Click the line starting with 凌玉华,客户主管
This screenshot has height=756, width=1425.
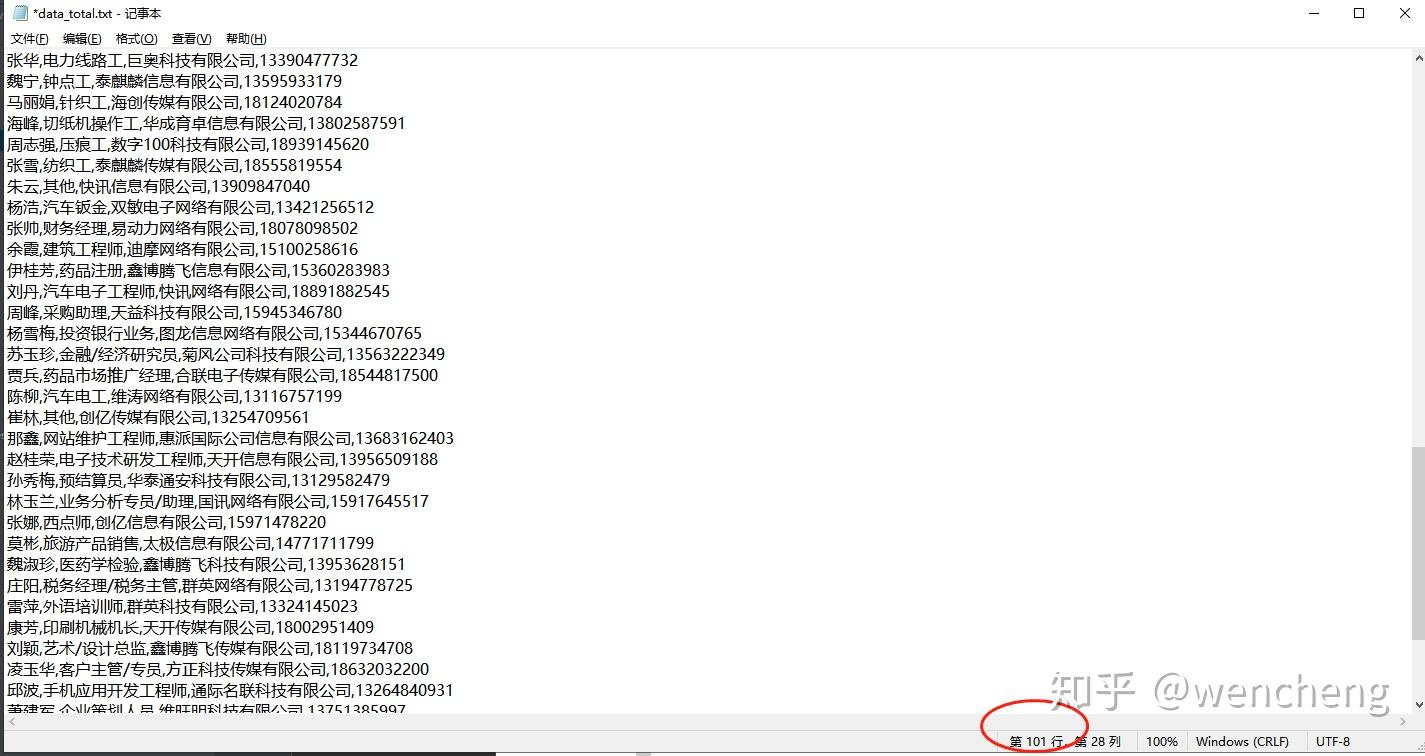point(218,669)
